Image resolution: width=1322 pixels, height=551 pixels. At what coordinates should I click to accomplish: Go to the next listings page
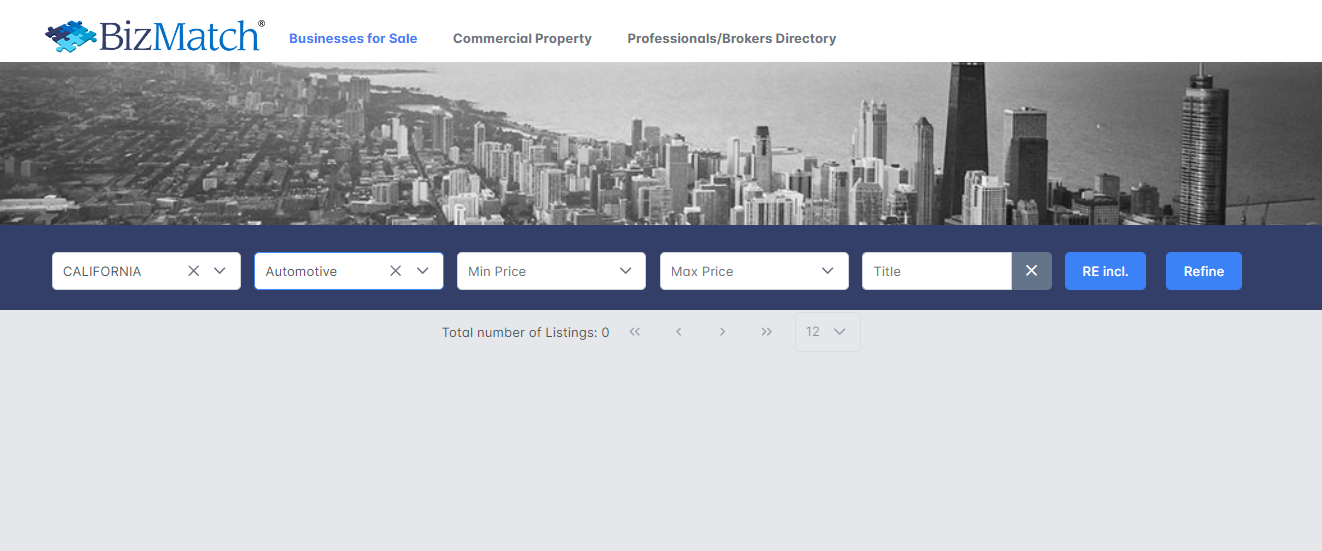pos(722,332)
